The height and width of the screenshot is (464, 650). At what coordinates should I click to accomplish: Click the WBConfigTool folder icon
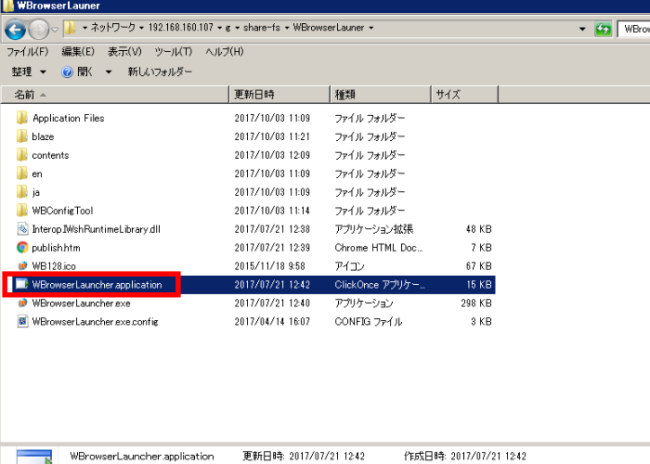(22, 210)
